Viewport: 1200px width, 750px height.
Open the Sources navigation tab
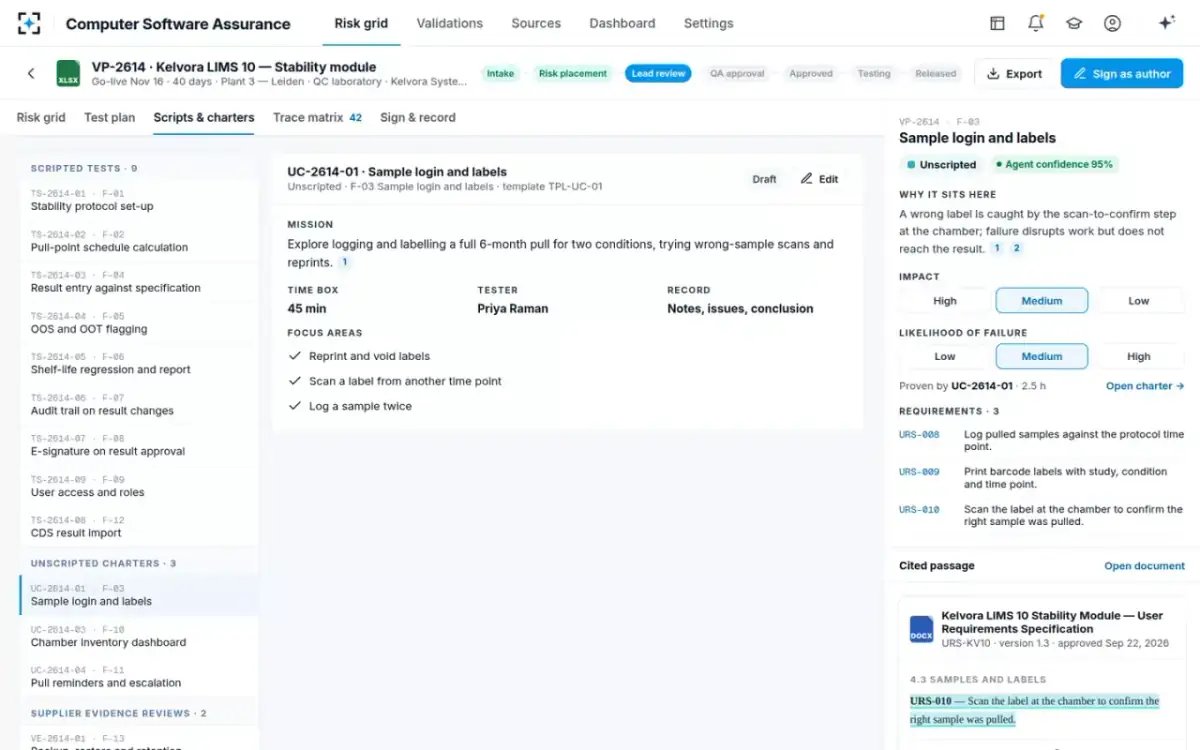pos(536,23)
